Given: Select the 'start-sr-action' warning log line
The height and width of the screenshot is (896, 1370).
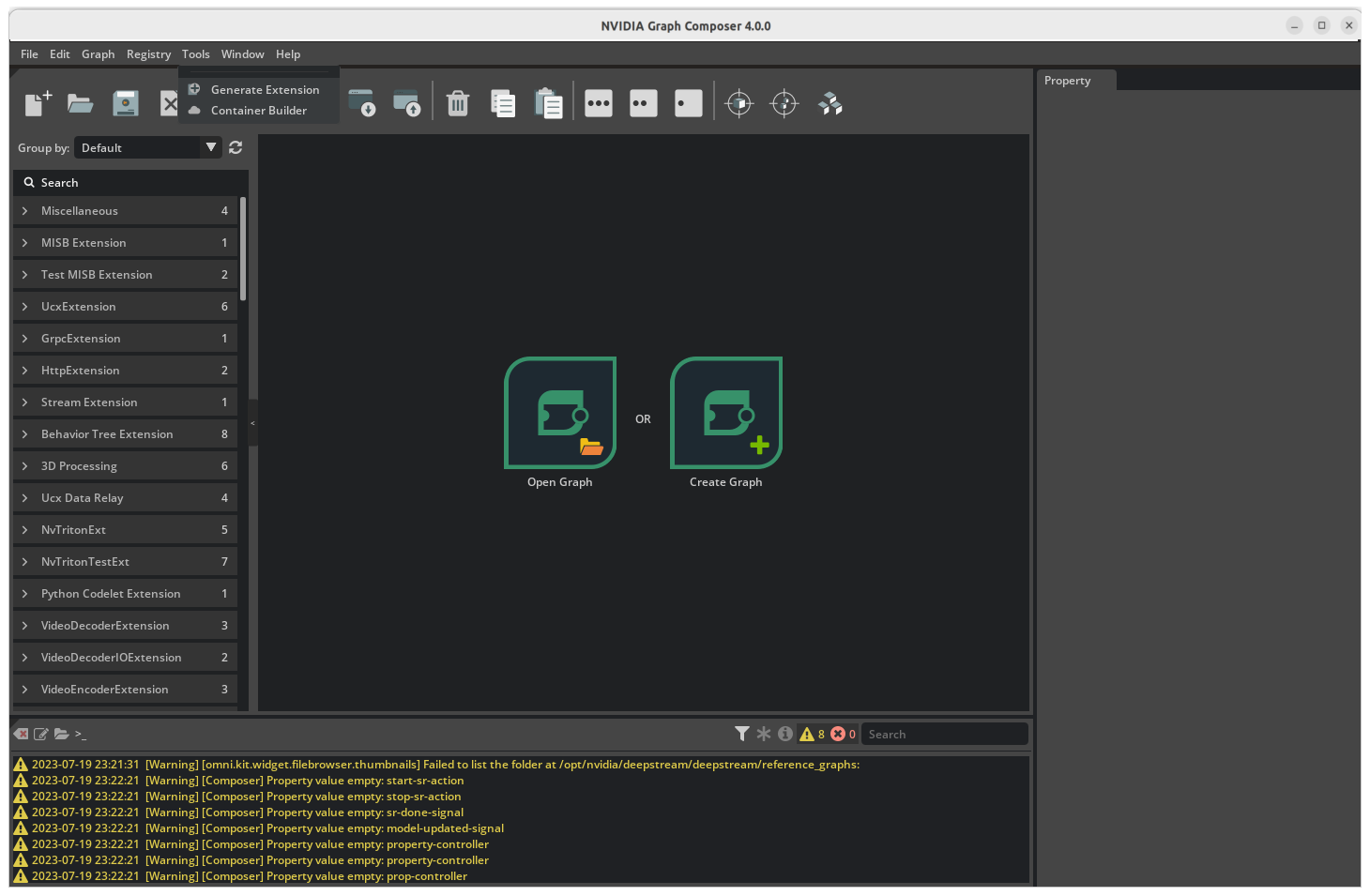Looking at the screenshot, I should coord(521,781).
